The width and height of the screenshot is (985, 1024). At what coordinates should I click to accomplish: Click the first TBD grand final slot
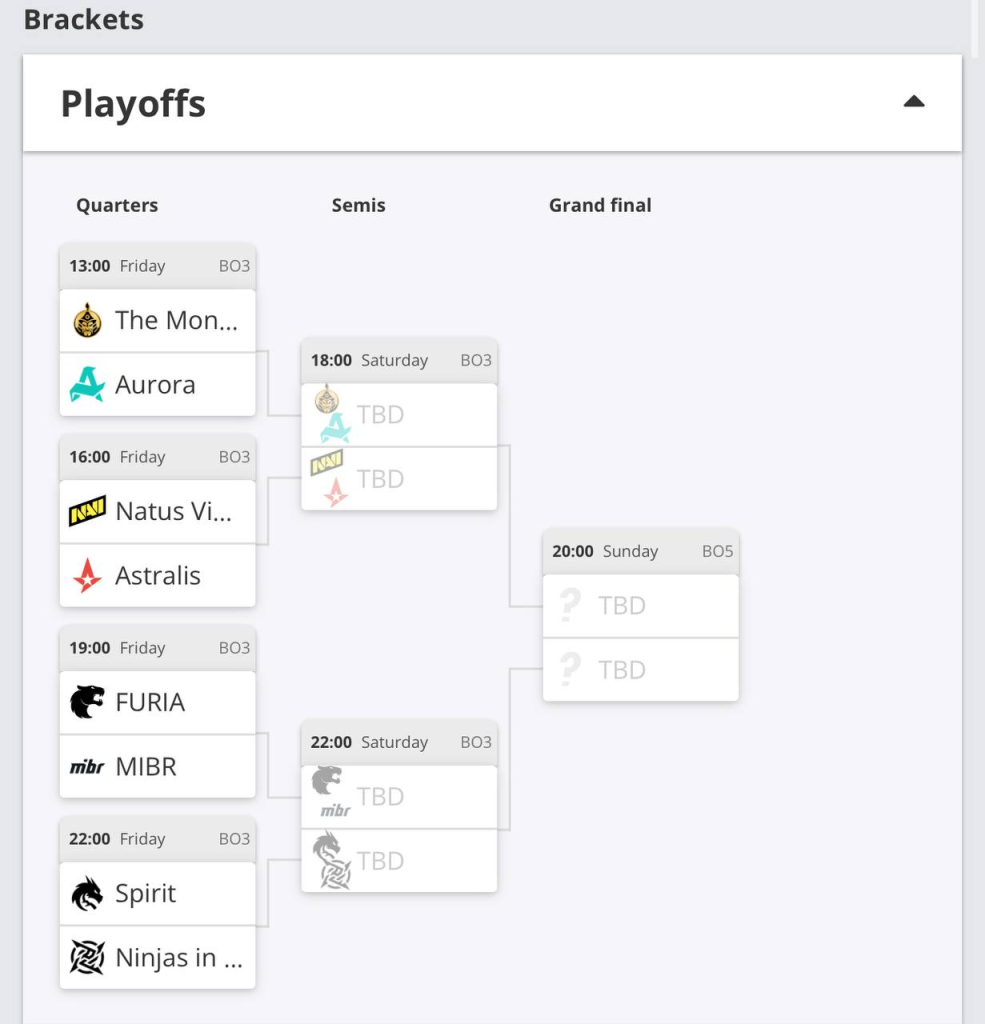point(641,606)
